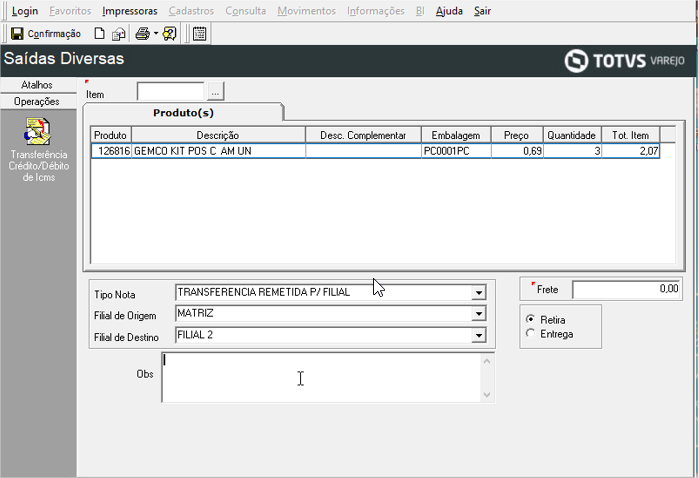699x478 pixels.
Task: Click the Quantidade column header
Action: click(x=572, y=135)
